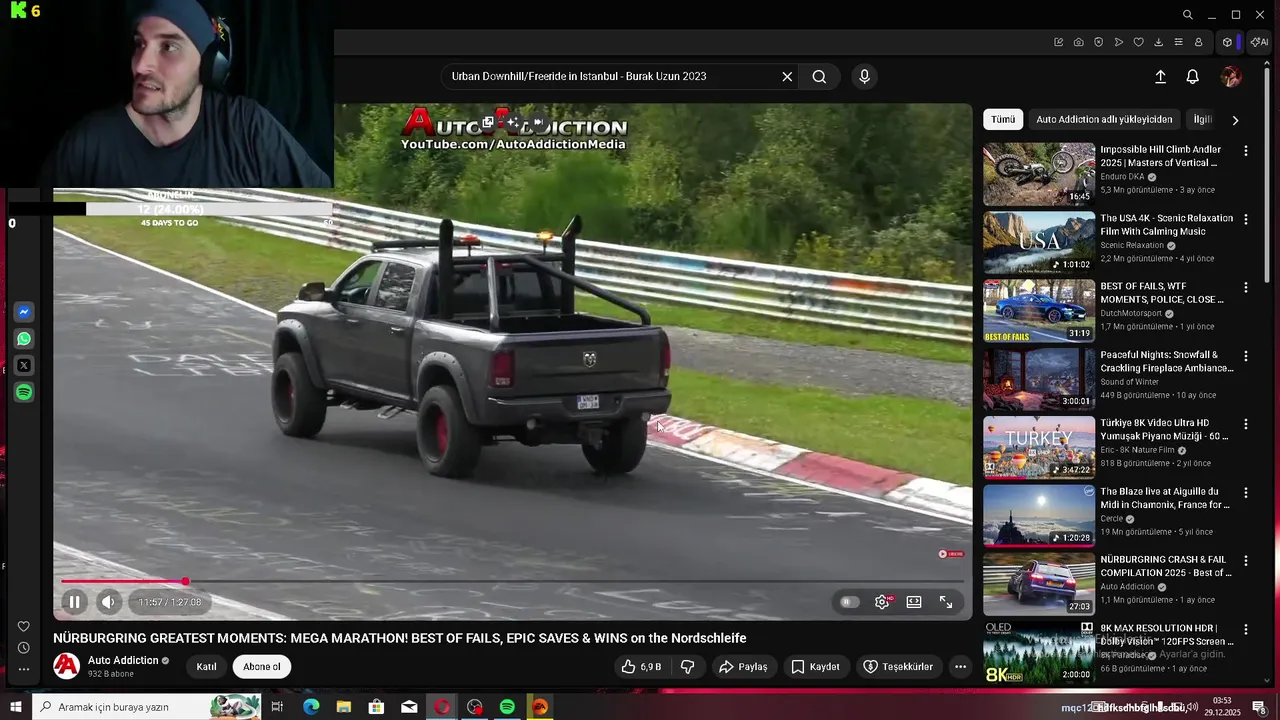Seek on the red video progress bar
The image size is (1280, 720).
click(512, 581)
